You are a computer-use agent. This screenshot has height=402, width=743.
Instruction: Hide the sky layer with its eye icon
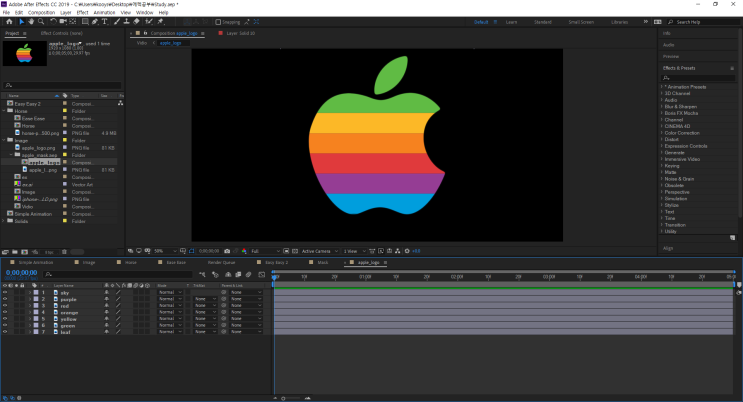(x=5, y=292)
